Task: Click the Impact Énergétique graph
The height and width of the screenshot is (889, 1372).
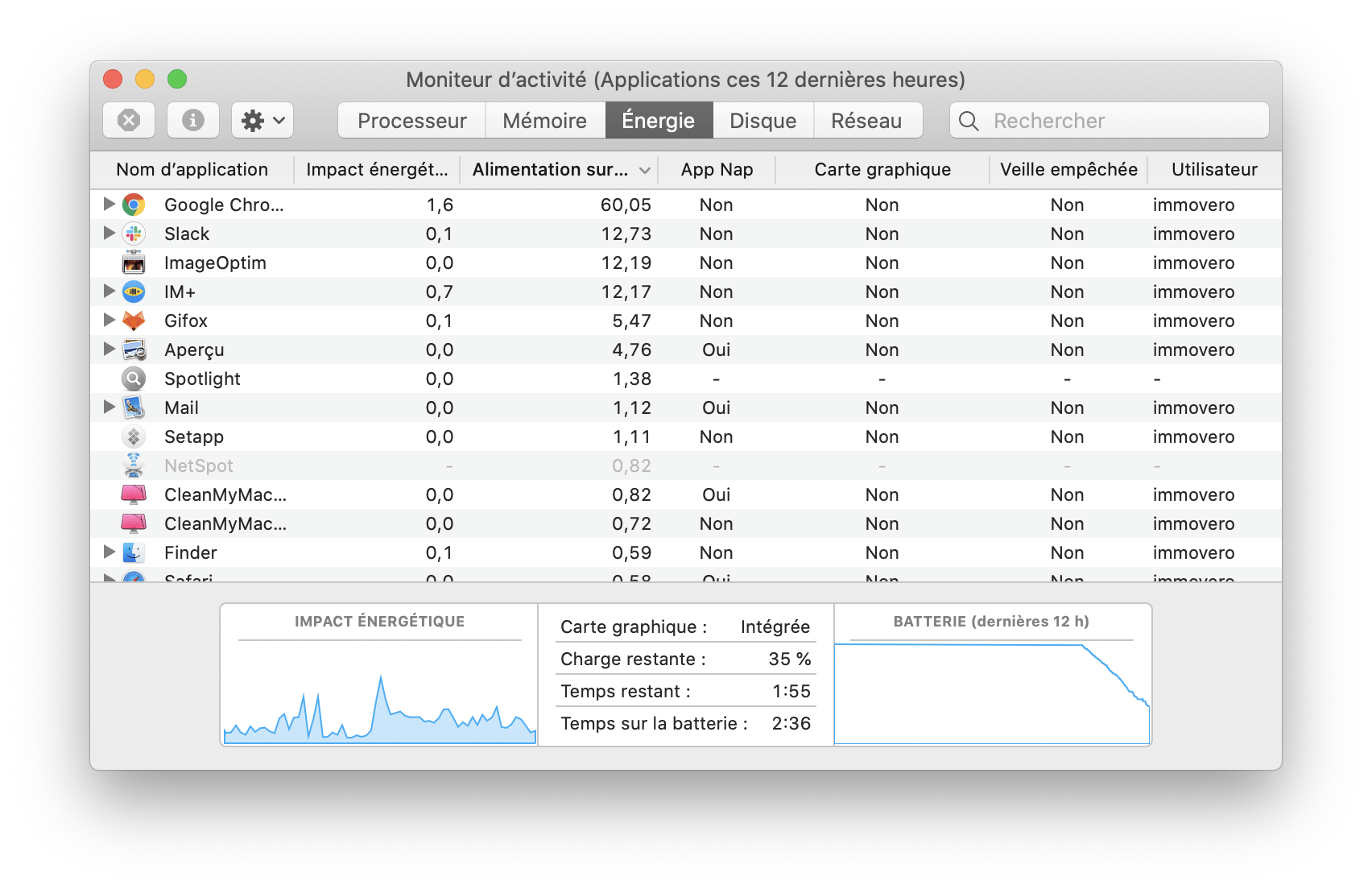Action: click(x=379, y=675)
